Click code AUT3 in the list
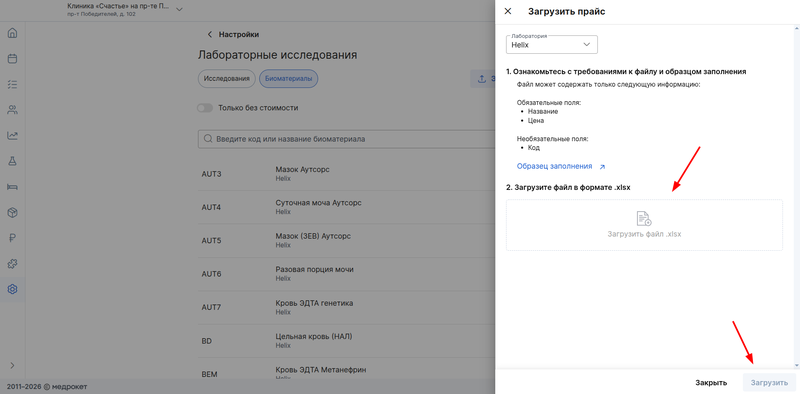This screenshot has height=394, width=800. pyautogui.click(x=211, y=174)
